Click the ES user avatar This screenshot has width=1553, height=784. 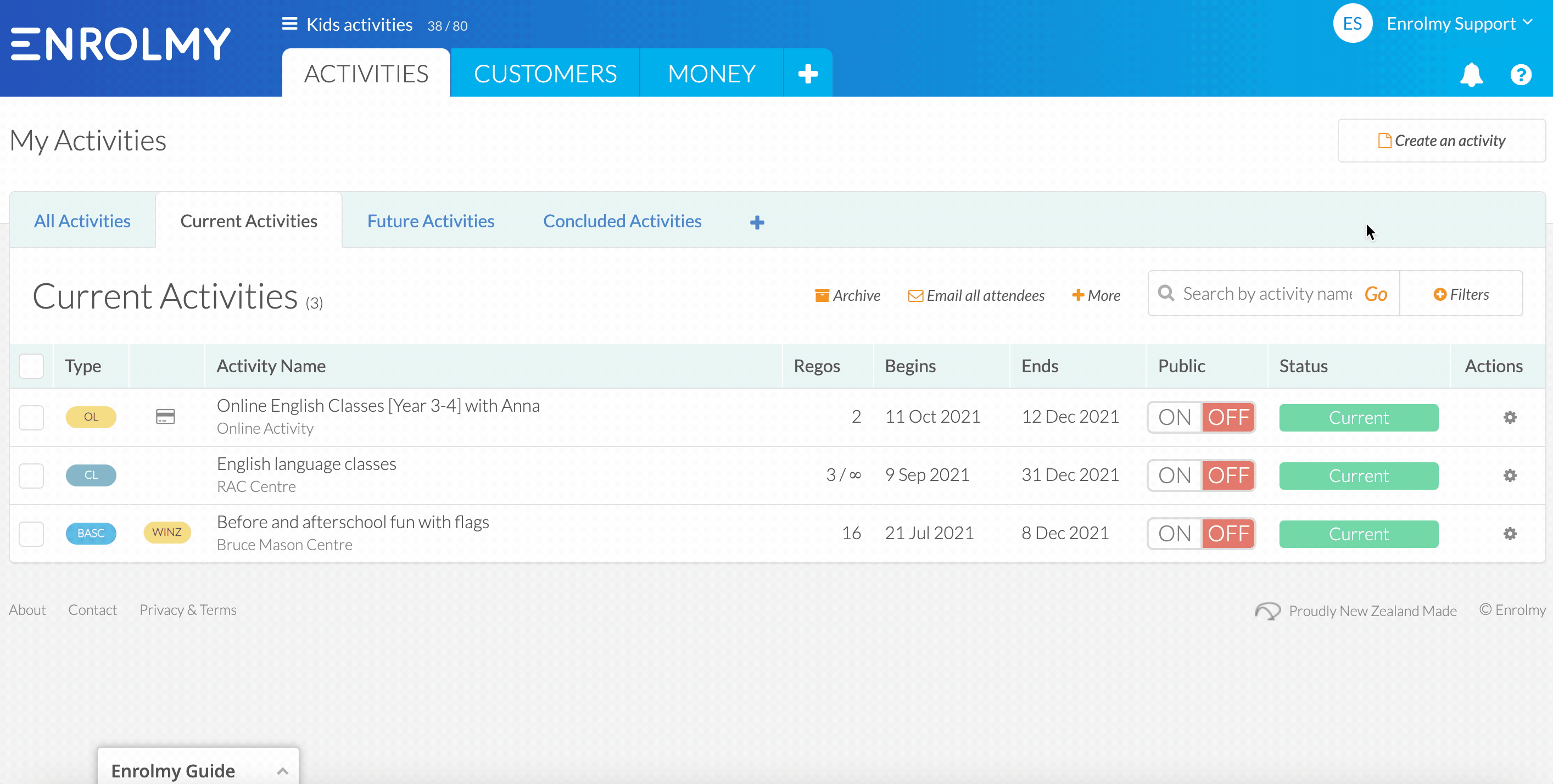[x=1353, y=24]
